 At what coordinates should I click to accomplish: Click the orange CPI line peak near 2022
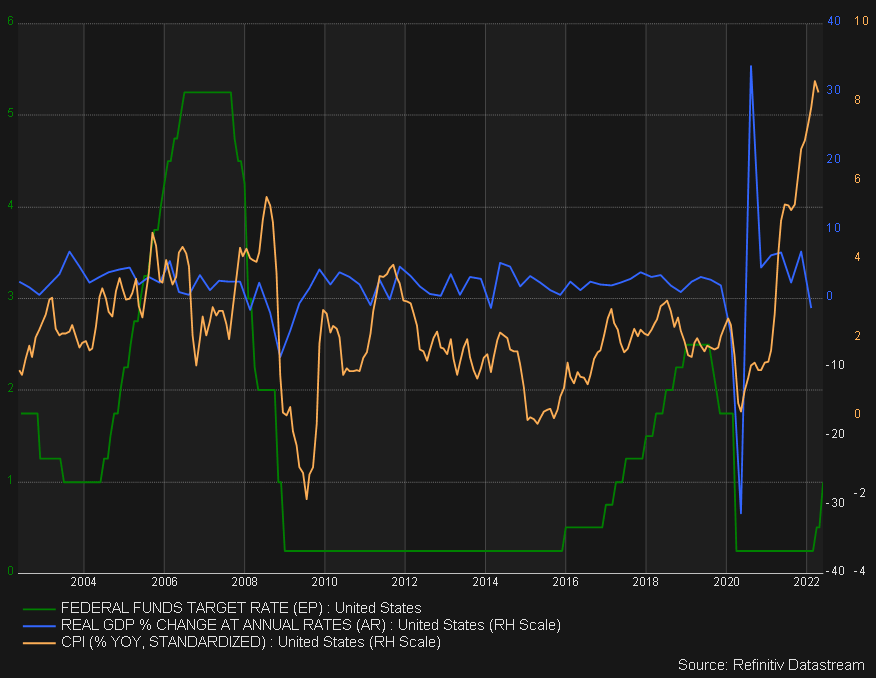point(814,81)
